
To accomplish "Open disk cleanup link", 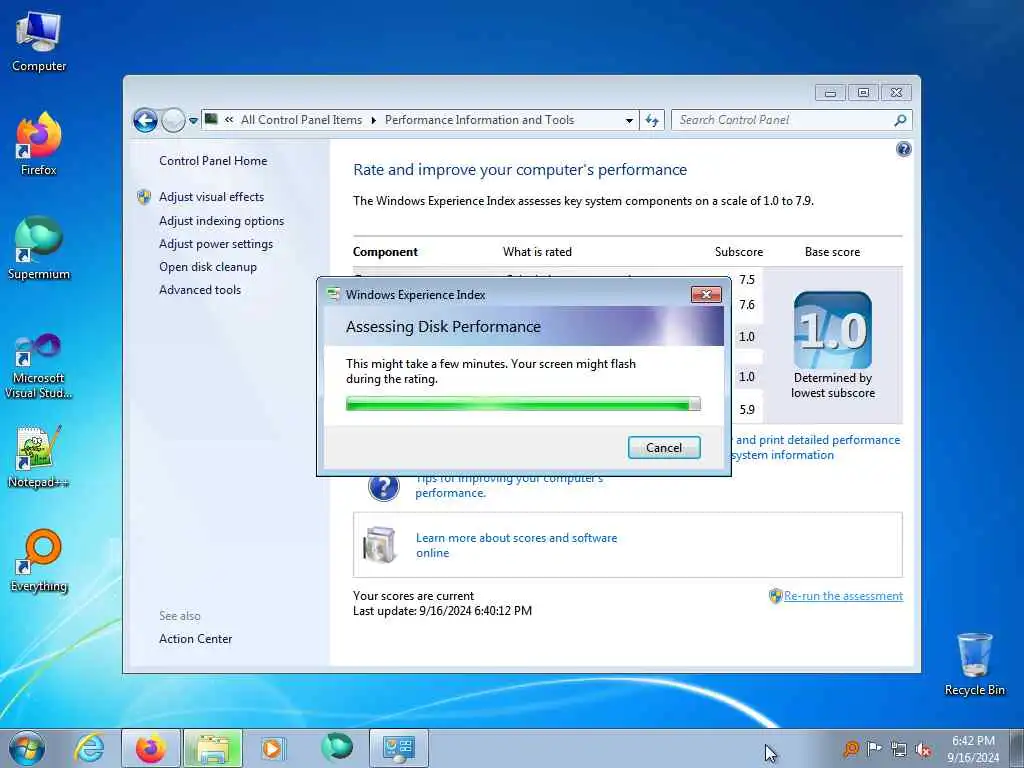I will point(208,266).
